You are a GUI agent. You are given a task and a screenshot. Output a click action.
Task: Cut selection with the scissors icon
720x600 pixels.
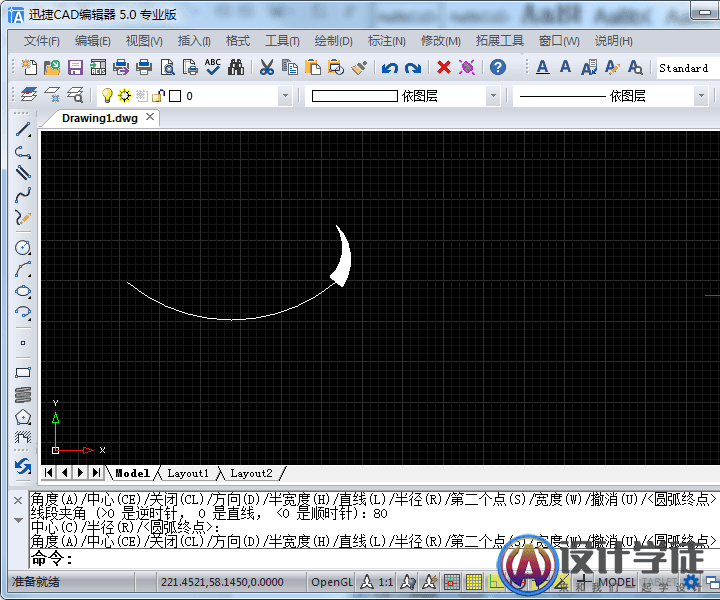[266, 67]
